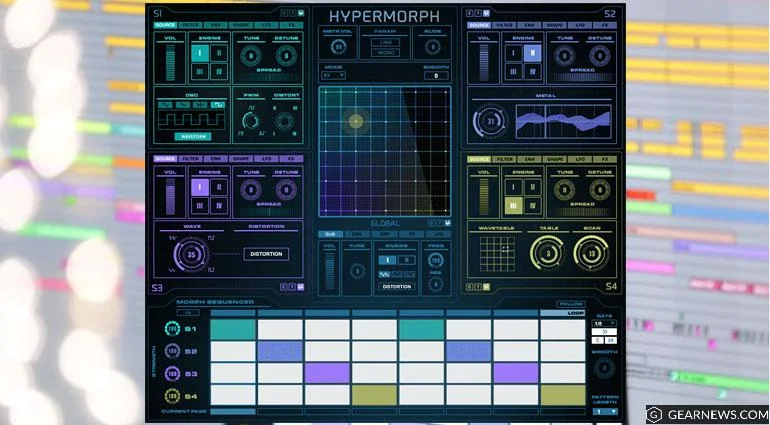Click the SMOOTH value field showing 0

[436, 76]
